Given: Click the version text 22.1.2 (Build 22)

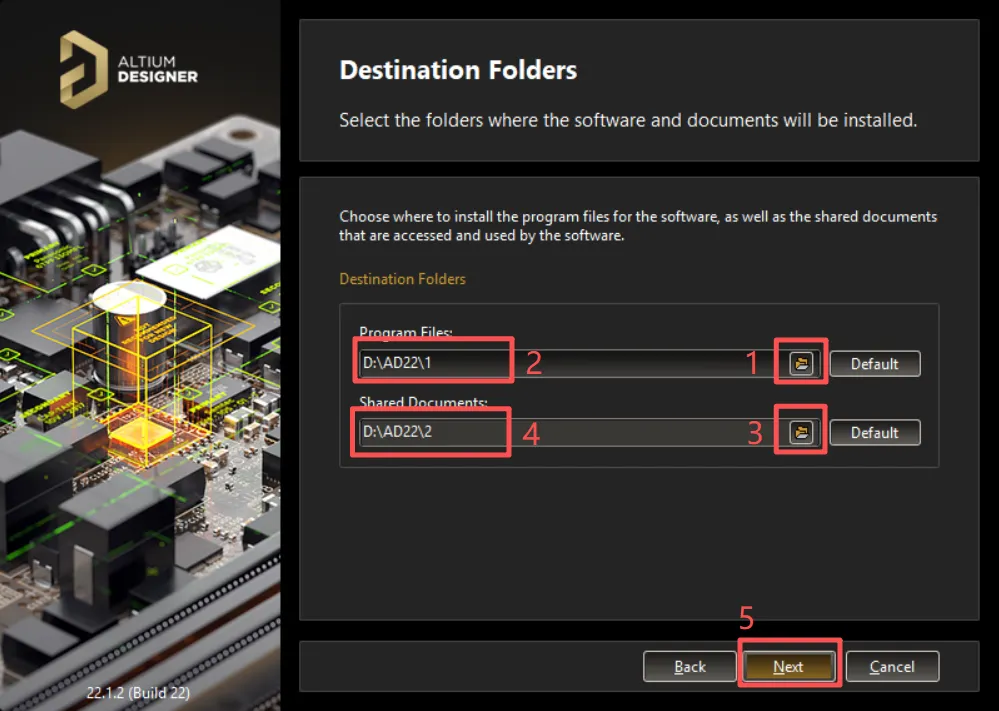Looking at the screenshot, I should click(138, 693).
